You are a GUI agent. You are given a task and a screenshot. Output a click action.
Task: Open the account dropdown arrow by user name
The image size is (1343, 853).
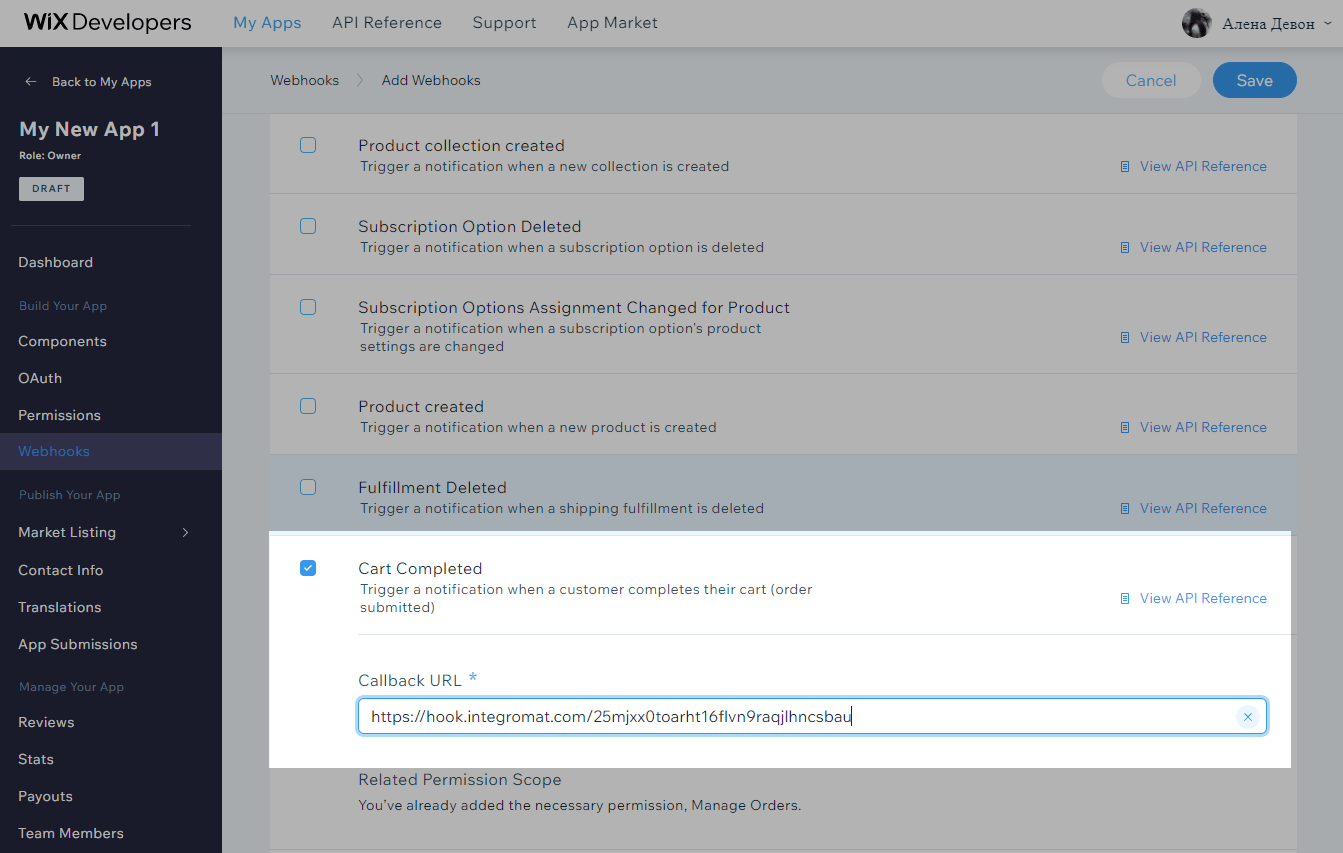point(1327,23)
